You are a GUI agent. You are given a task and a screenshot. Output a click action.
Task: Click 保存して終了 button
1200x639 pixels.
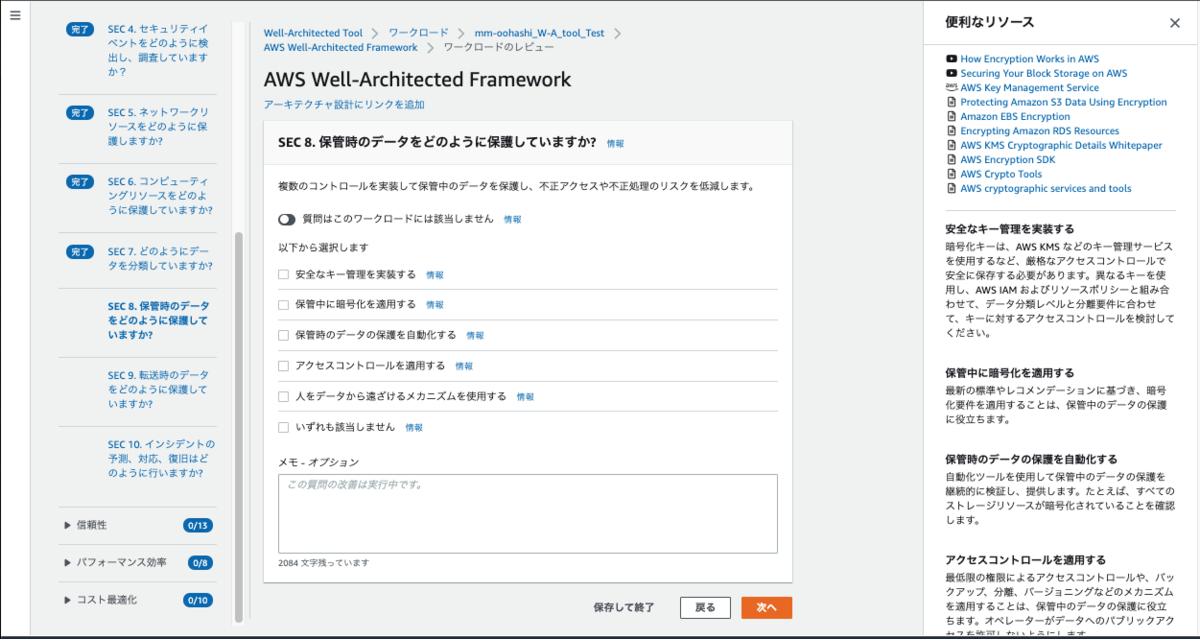[x=623, y=607]
